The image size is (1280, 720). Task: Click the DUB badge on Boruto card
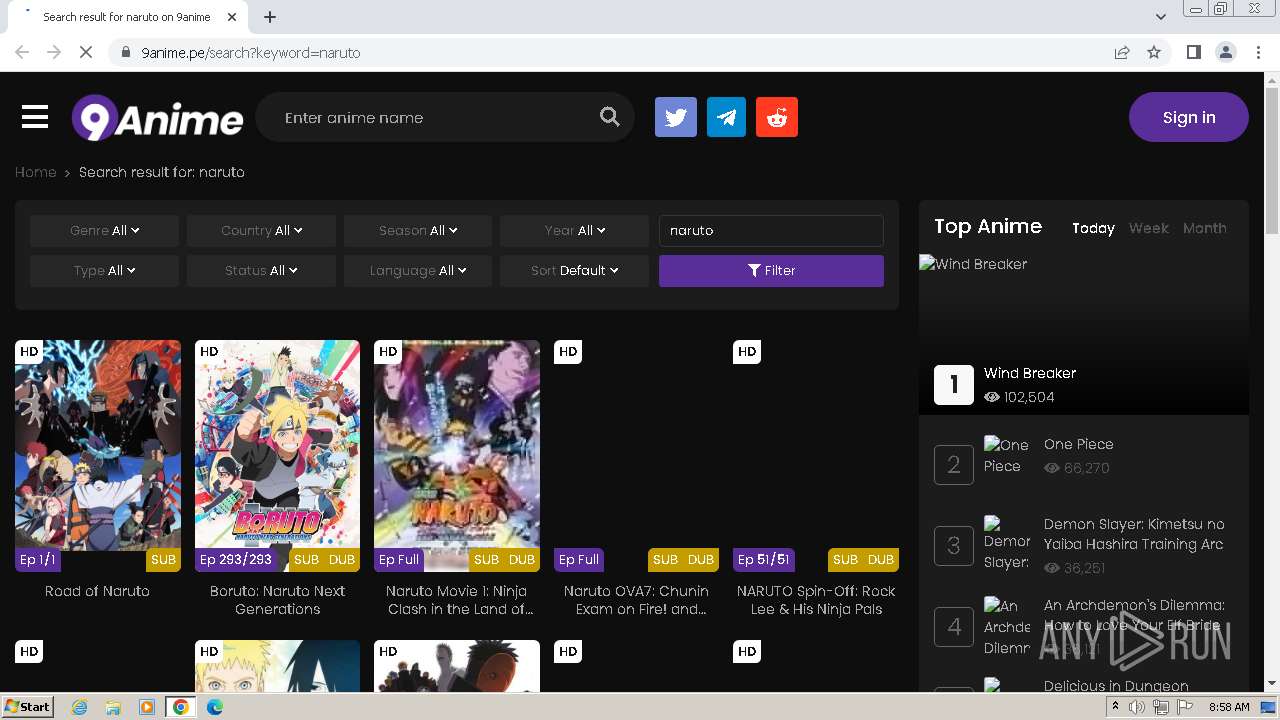pyautogui.click(x=342, y=560)
